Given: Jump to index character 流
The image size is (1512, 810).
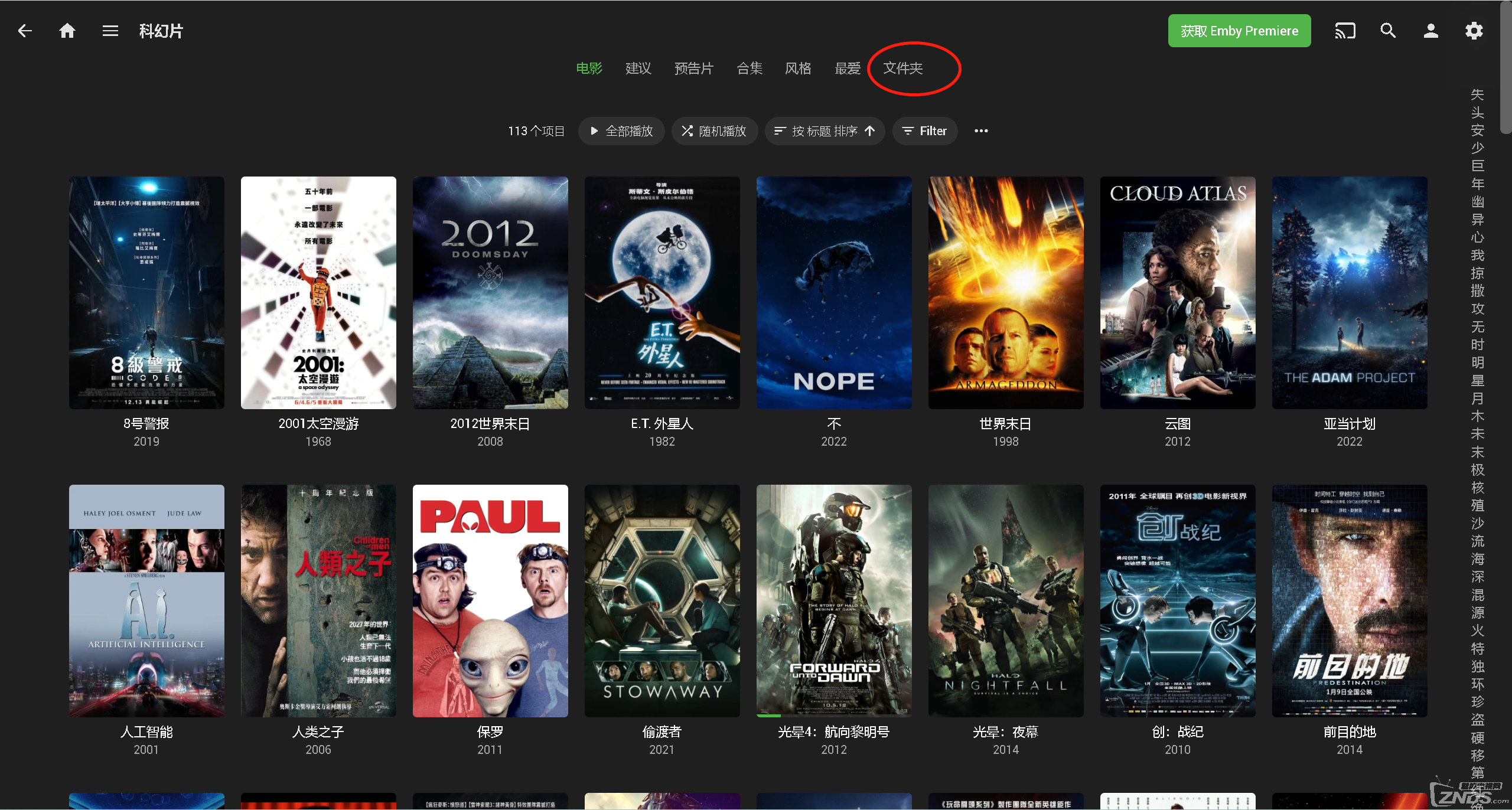Looking at the screenshot, I should 1477,541.
